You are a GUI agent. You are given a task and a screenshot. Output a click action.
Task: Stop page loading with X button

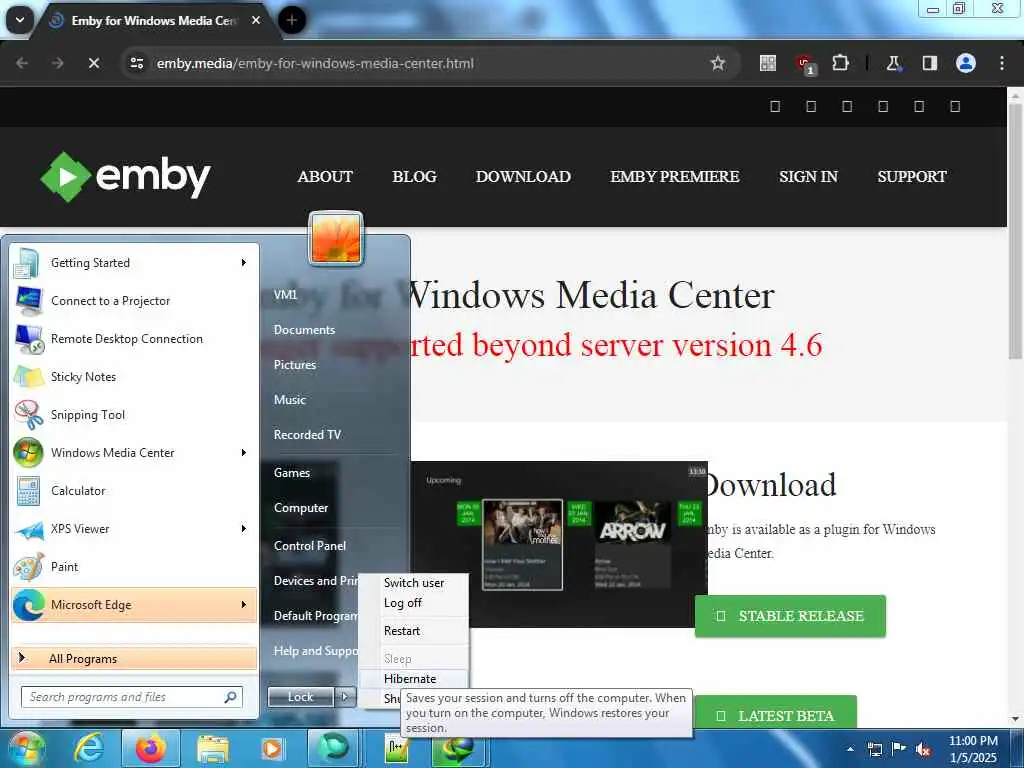(x=93, y=63)
